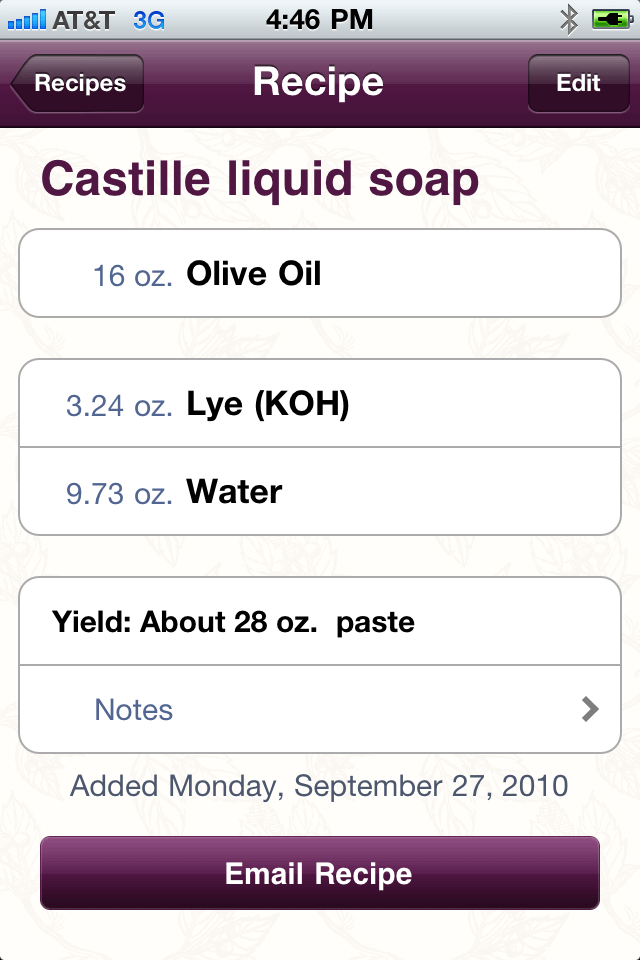Screen dimensions: 640x960
Task: Tap the 3.24 oz. lye amount
Action: (119, 406)
